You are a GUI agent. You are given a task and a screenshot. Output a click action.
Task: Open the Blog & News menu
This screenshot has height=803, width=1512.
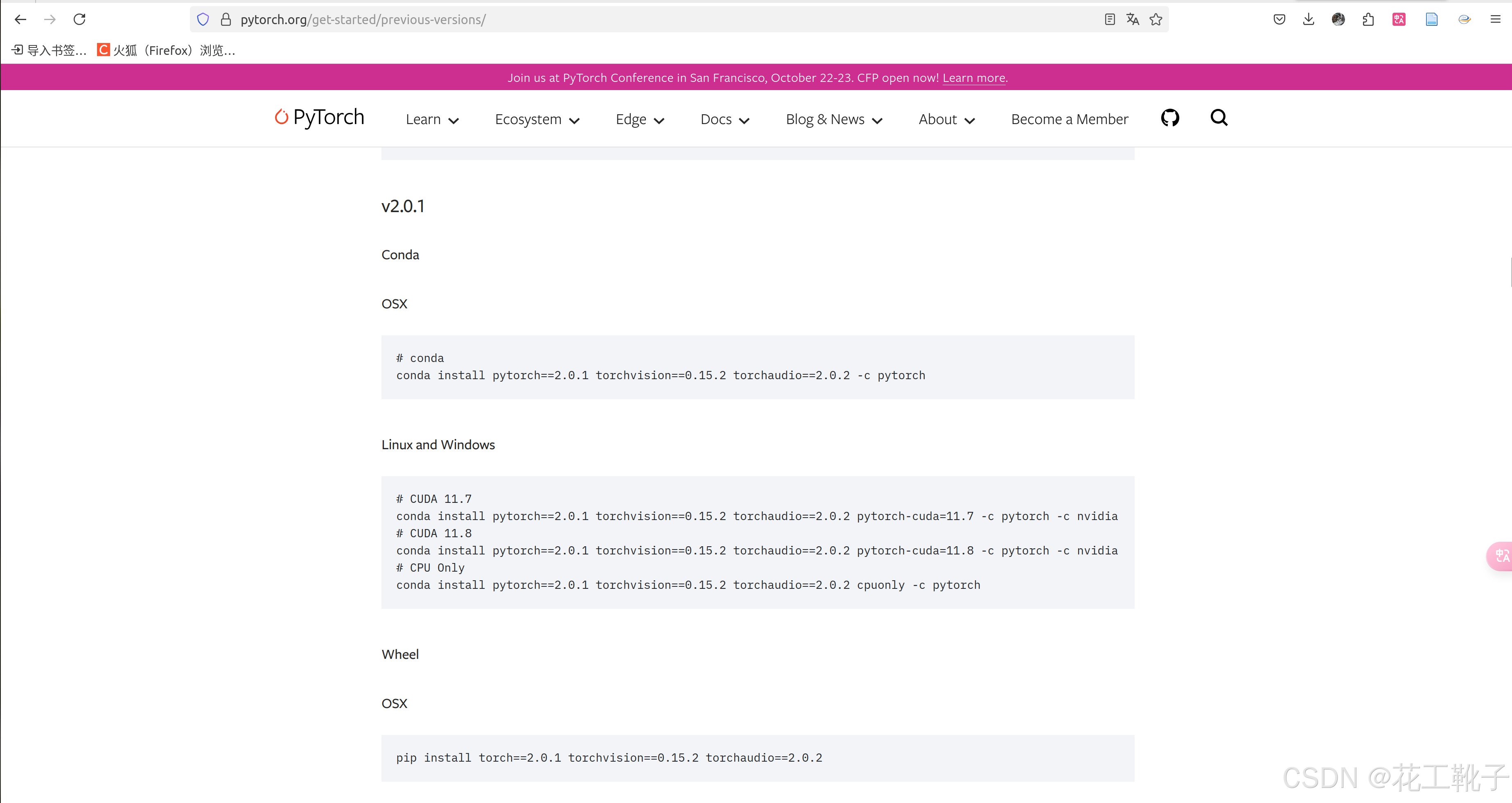[x=833, y=119]
